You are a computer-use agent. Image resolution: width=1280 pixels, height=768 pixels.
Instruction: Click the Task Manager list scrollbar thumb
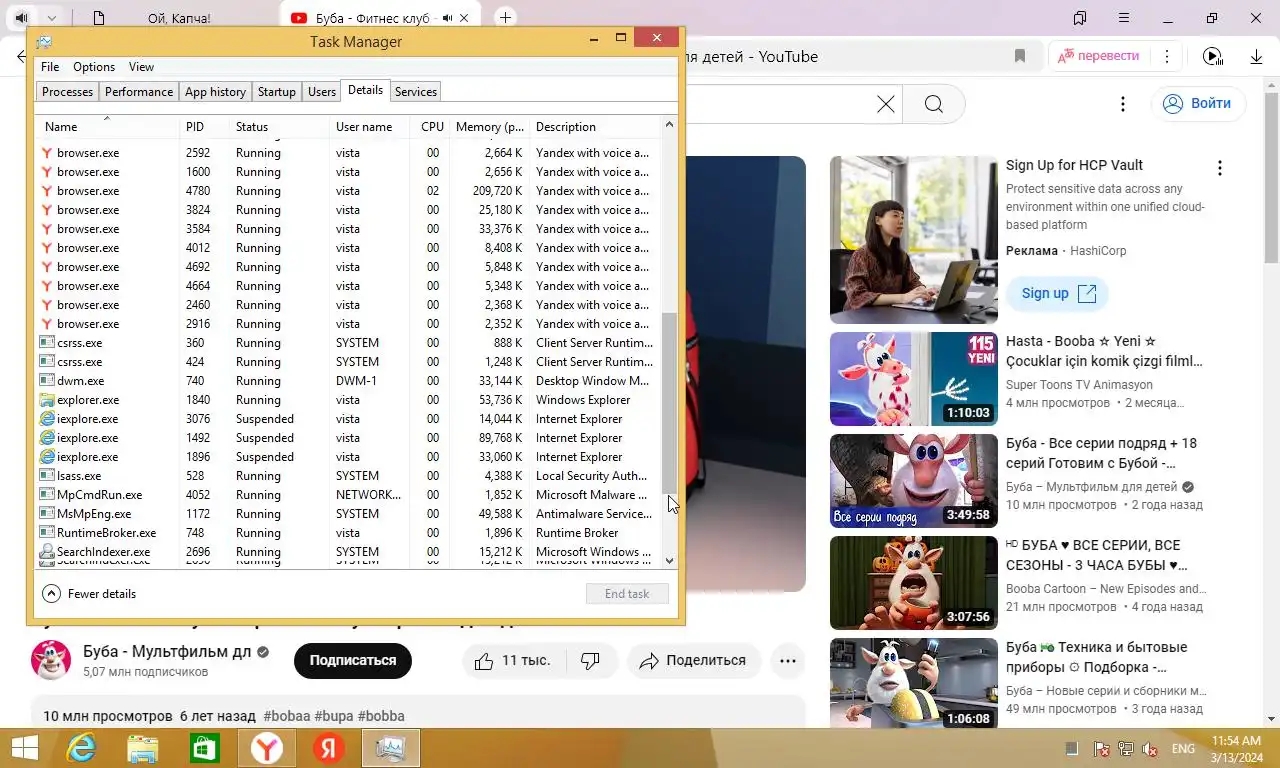(670, 402)
